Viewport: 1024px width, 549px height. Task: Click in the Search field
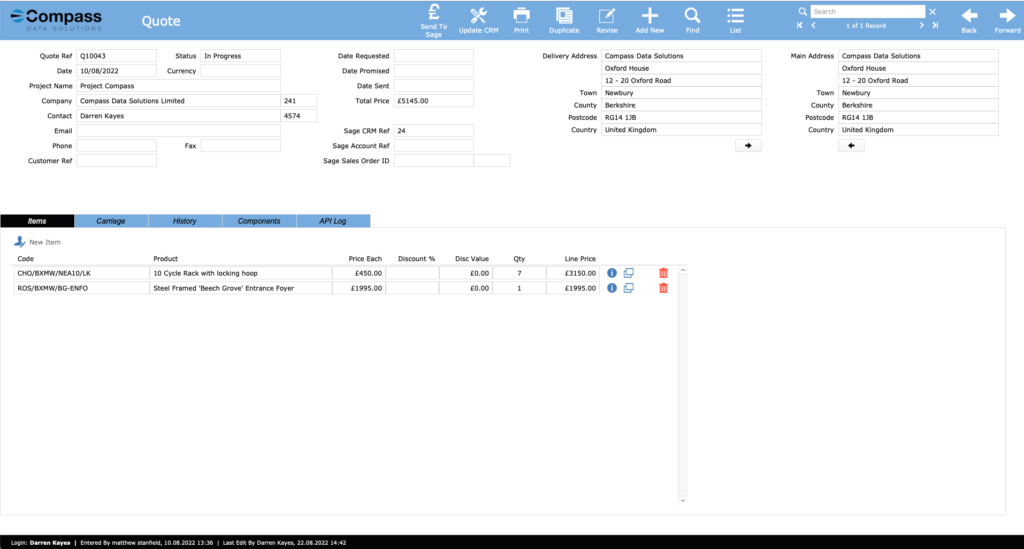point(866,12)
